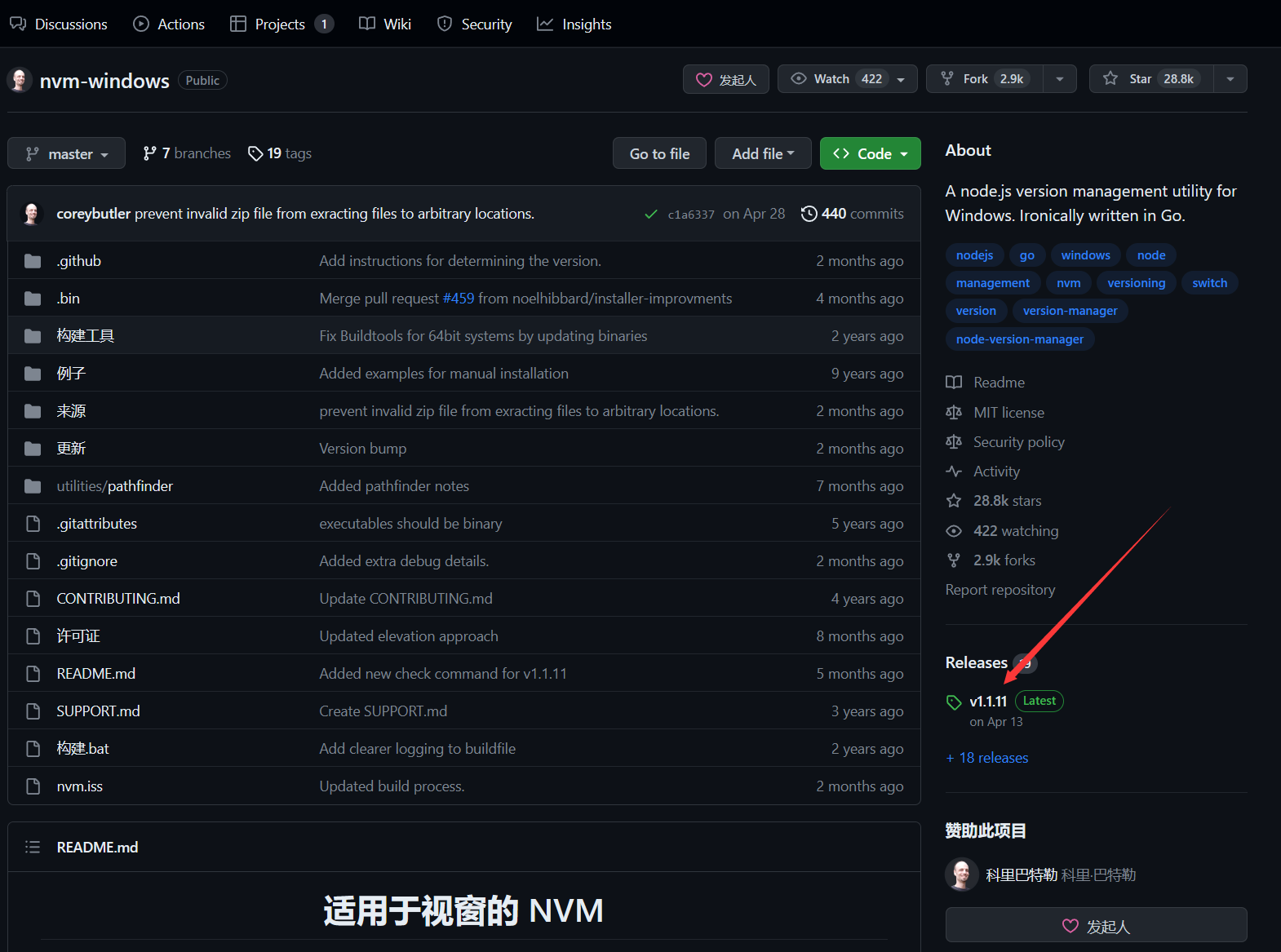Image resolution: width=1281 pixels, height=952 pixels.
Task: View the 440 commits history
Action: pos(853,214)
